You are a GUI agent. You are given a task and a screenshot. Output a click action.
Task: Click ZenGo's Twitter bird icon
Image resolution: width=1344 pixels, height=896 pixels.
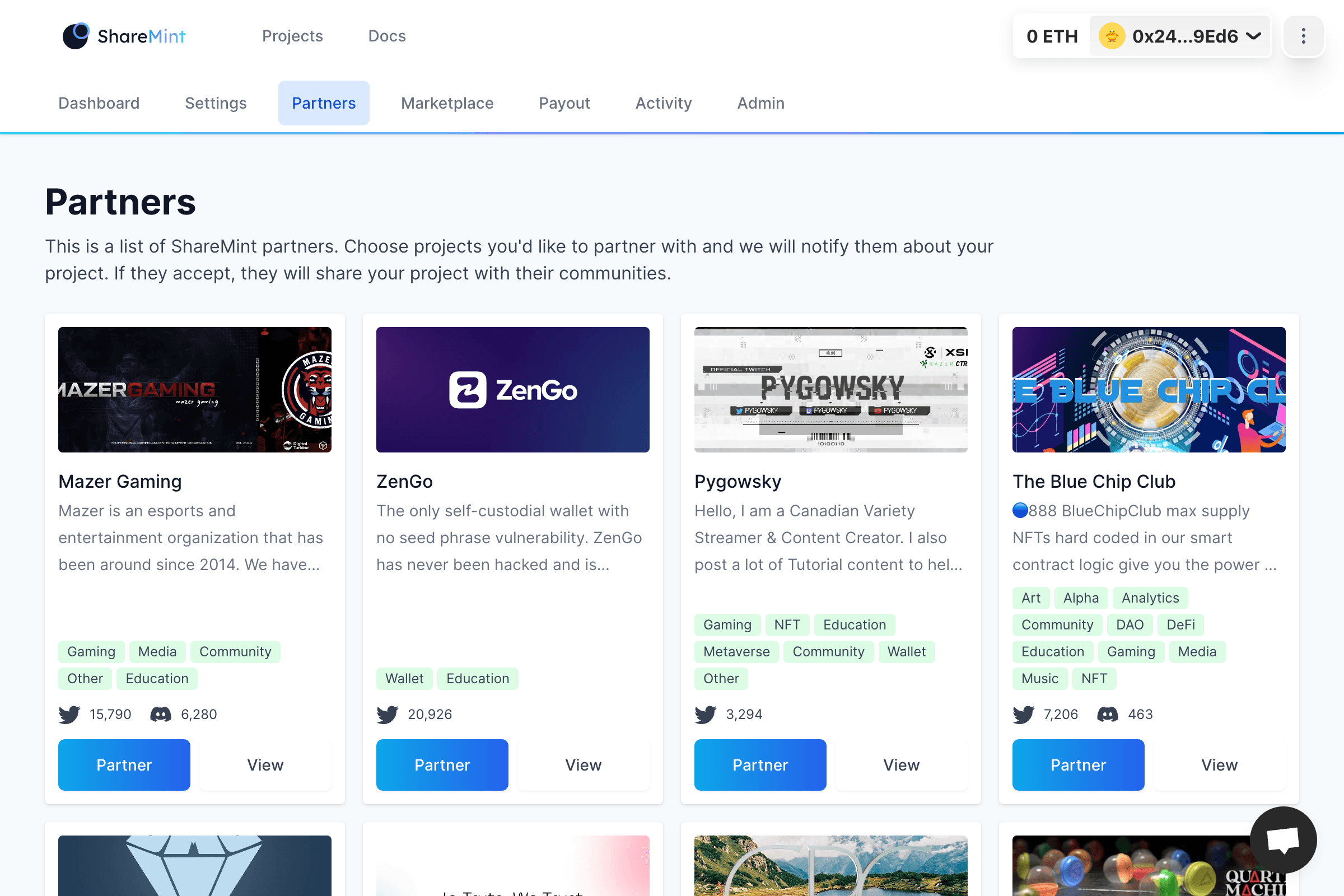coord(388,715)
